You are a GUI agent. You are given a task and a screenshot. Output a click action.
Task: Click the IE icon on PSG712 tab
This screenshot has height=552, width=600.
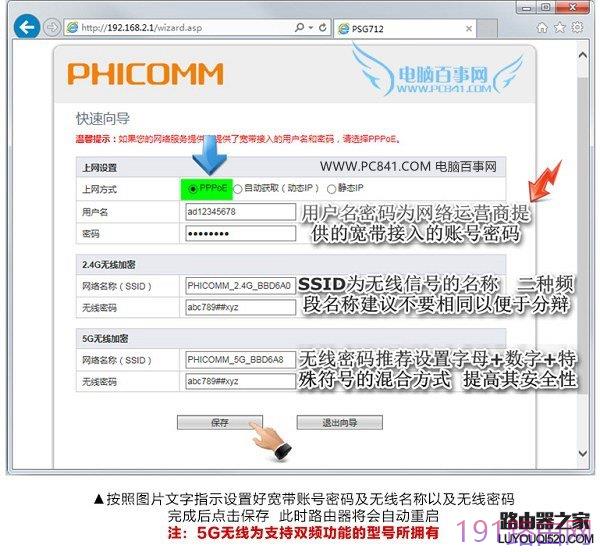click(343, 29)
